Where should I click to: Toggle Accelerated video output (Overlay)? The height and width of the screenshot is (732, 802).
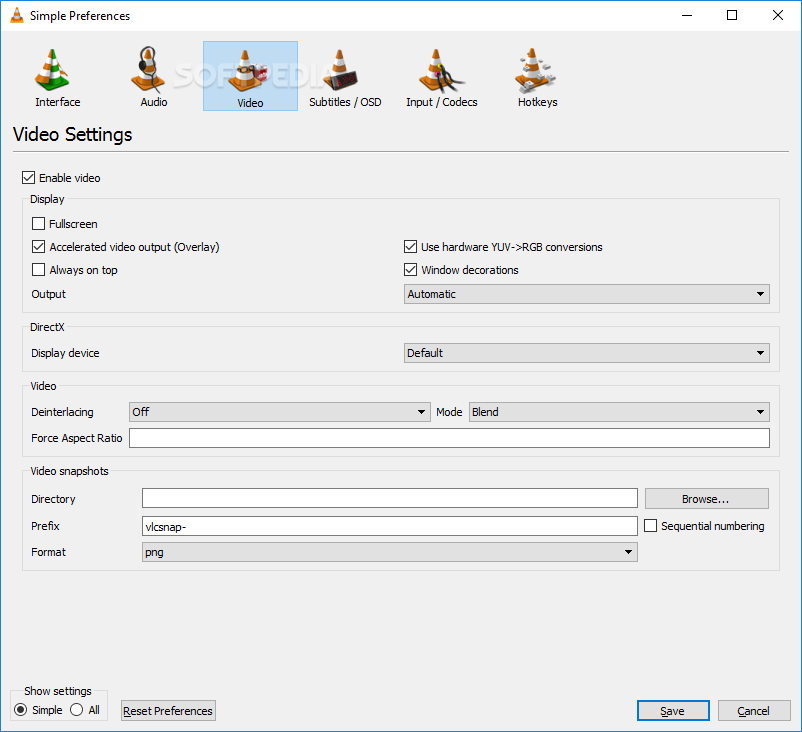pyautogui.click(x=38, y=247)
